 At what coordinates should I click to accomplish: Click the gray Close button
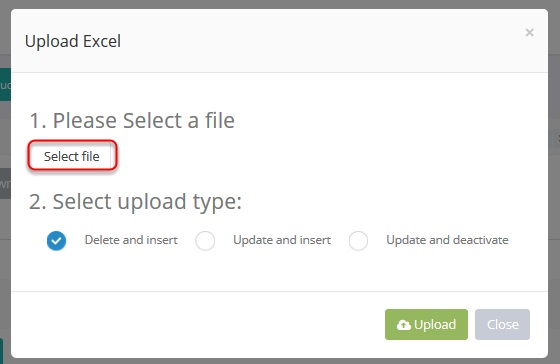(502, 324)
